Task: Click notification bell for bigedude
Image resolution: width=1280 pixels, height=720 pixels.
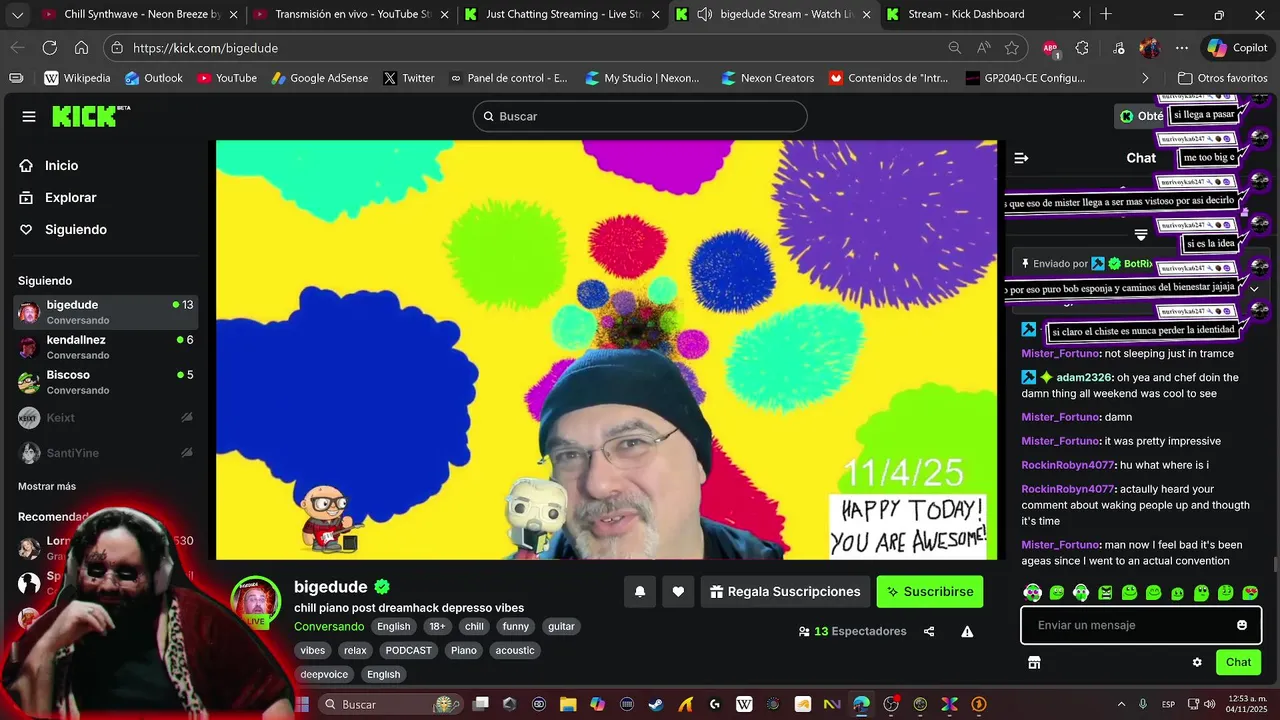Action: pos(640,592)
